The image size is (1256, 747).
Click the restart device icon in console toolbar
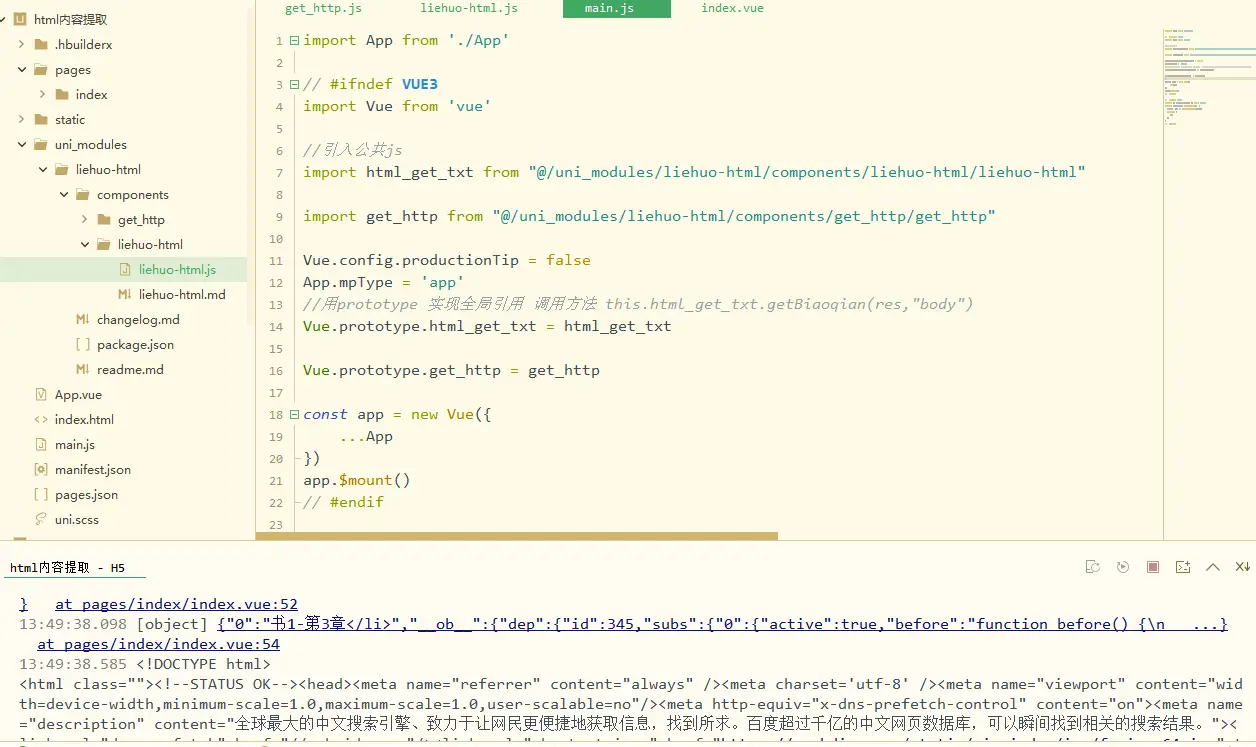[x=1093, y=567]
